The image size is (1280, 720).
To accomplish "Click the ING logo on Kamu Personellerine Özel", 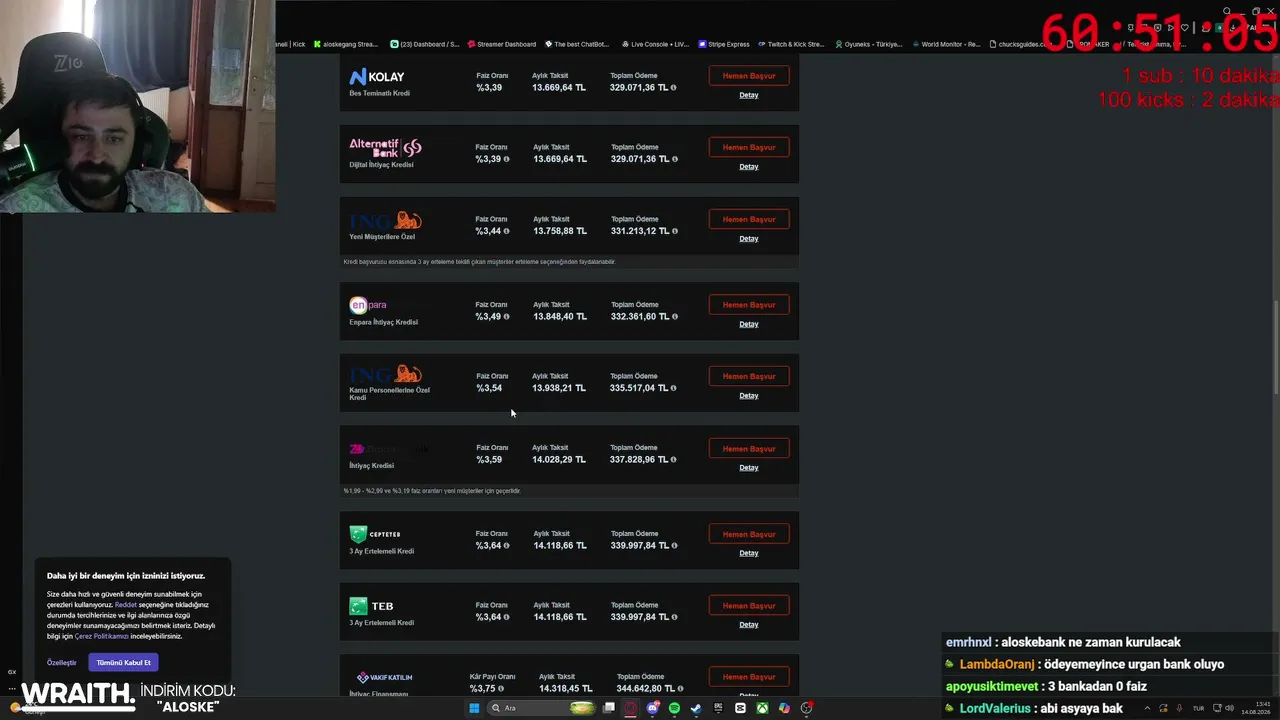I will (x=385, y=374).
